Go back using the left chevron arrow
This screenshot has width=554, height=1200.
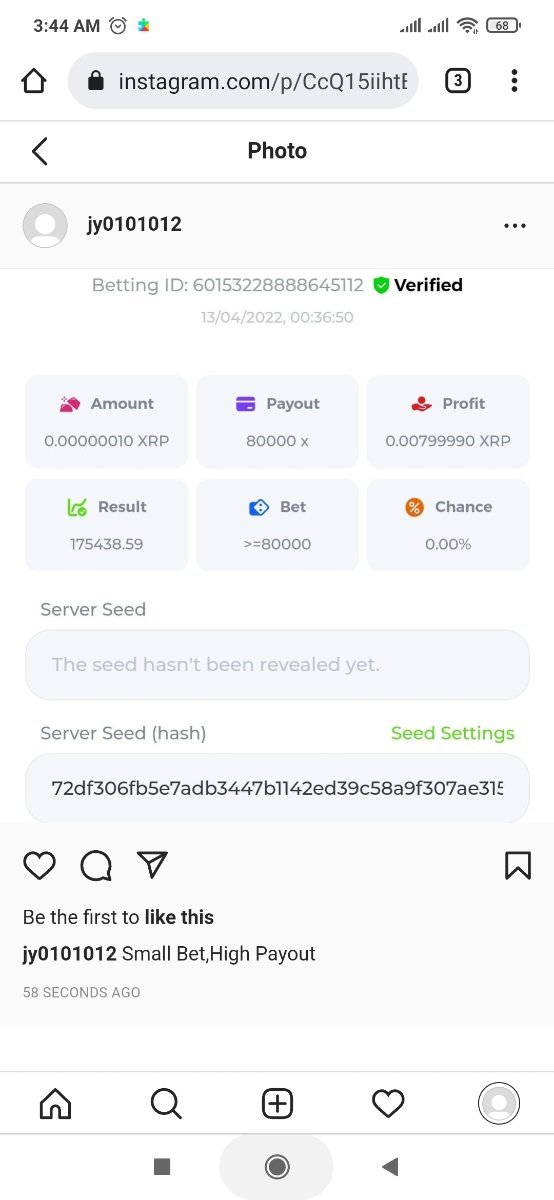39,151
